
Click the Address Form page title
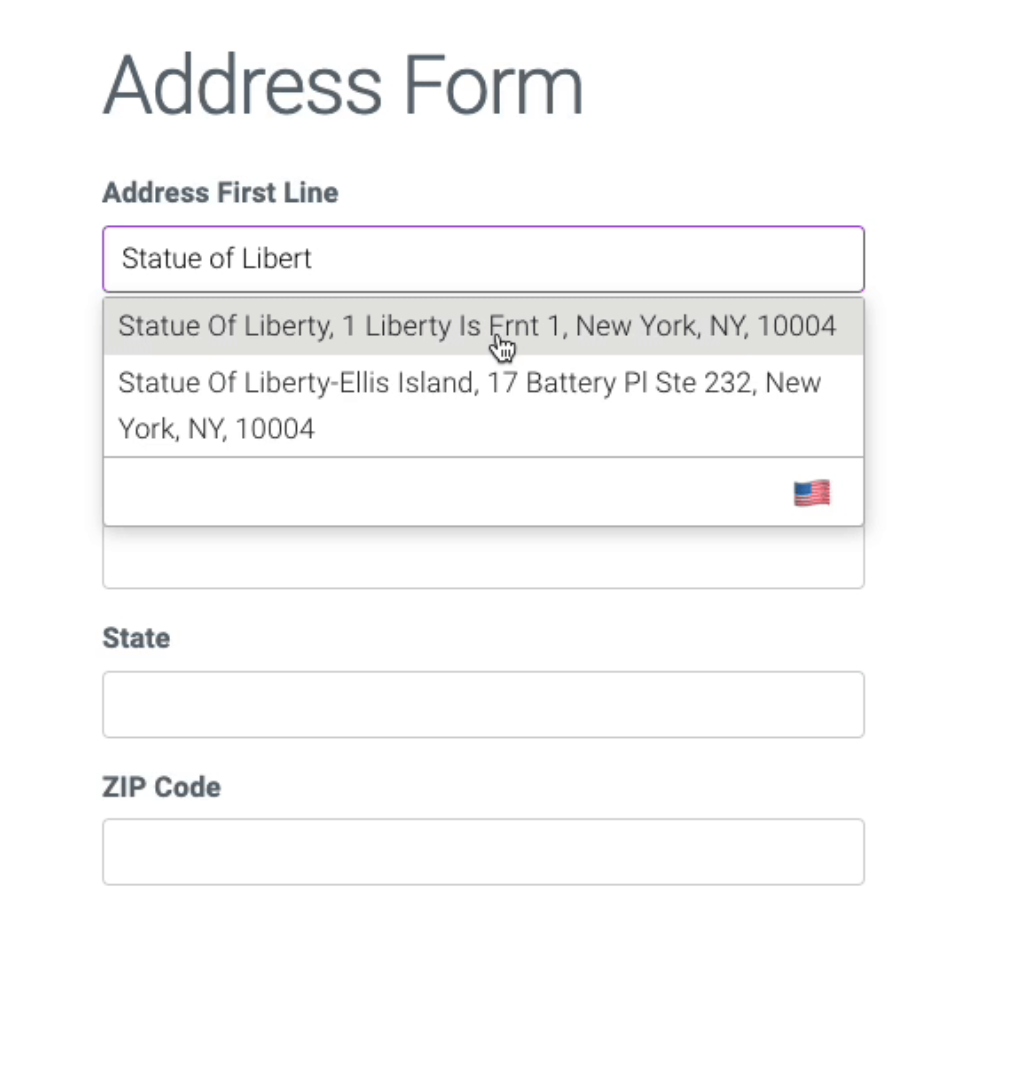342,85
